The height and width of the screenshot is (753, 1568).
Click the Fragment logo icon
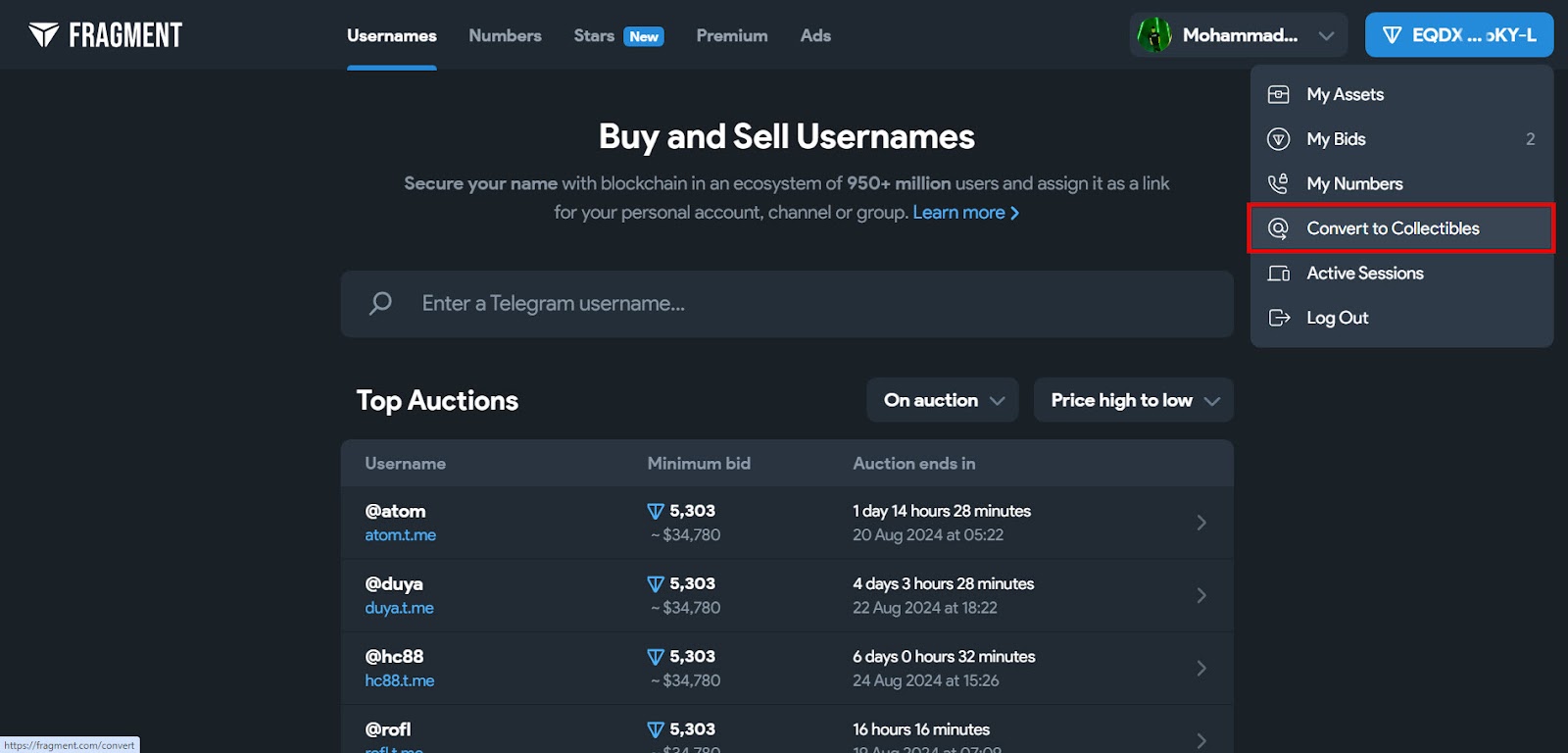43,35
